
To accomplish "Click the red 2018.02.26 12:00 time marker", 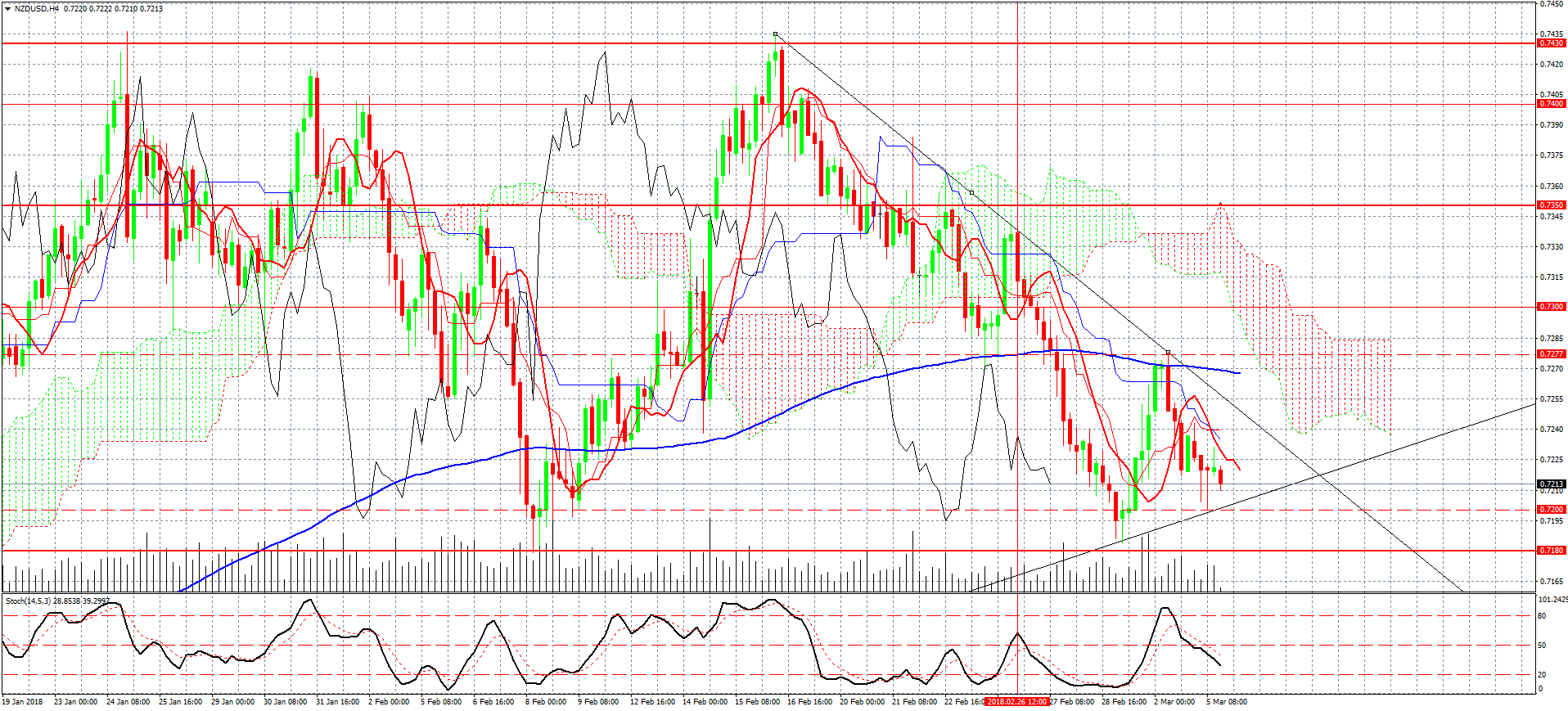I will tap(1017, 702).
